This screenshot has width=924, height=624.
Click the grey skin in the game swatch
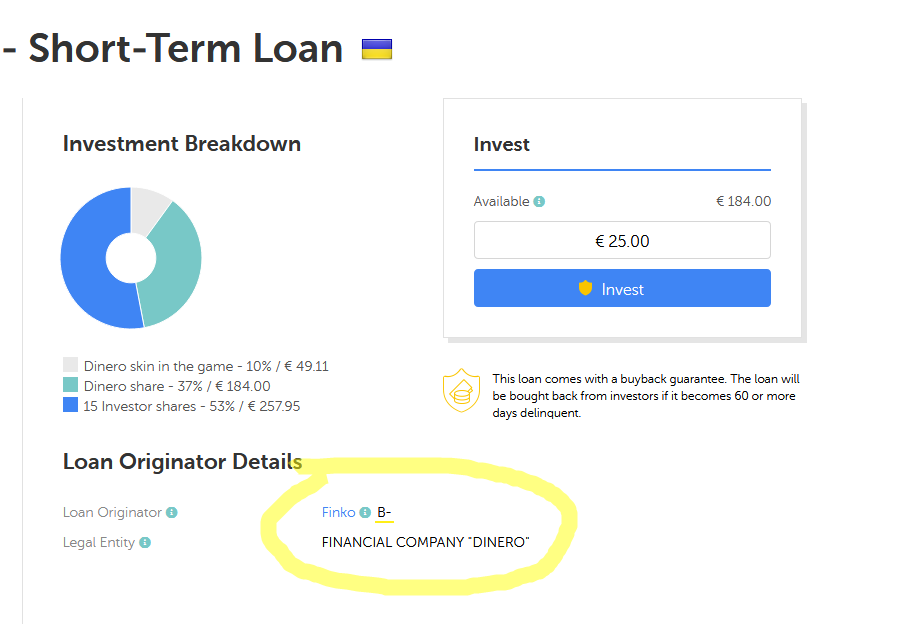70,366
